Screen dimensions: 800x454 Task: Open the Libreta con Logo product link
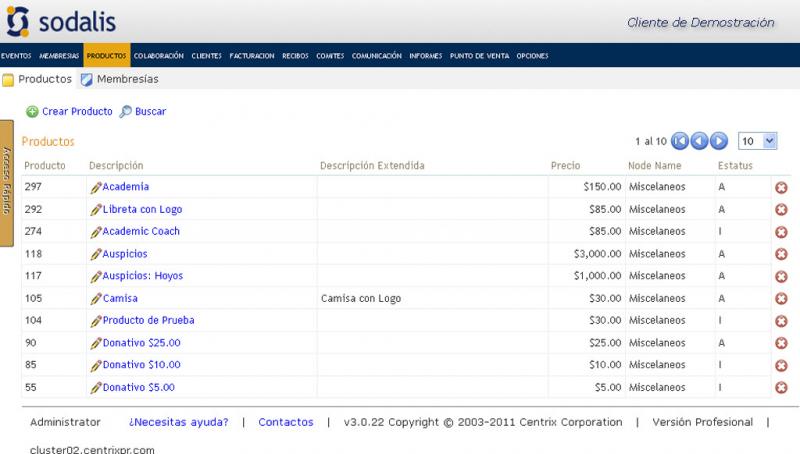(x=142, y=210)
